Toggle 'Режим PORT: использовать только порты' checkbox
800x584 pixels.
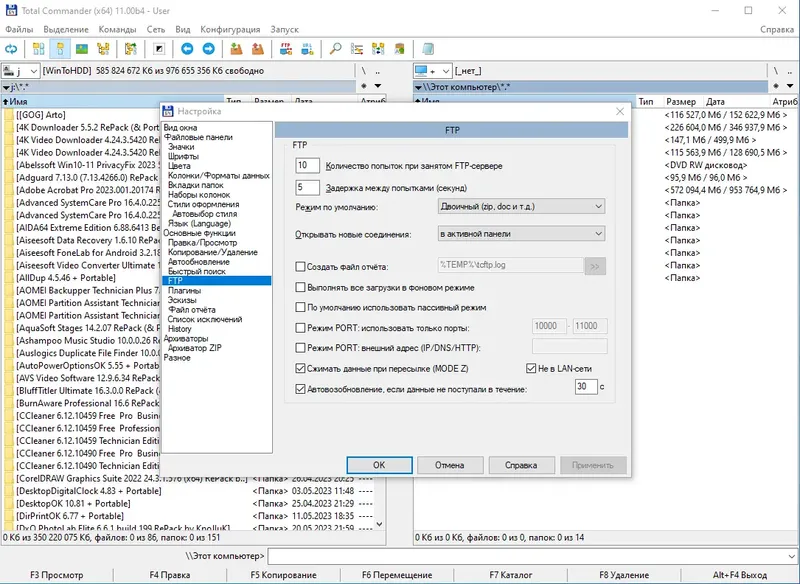(x=301, y=327)
